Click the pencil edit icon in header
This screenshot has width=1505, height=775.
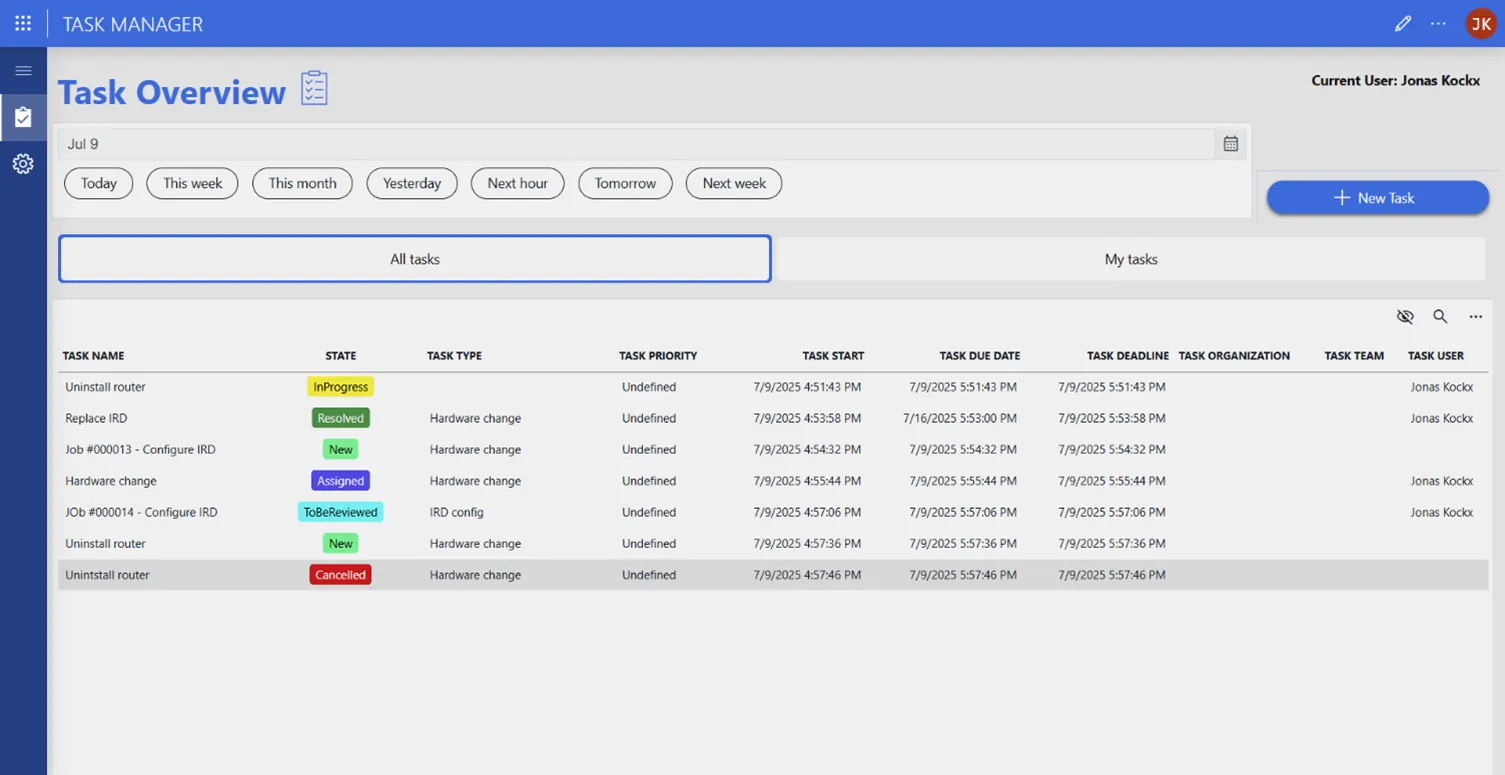pyautogui.click(x=1403, y=23)
